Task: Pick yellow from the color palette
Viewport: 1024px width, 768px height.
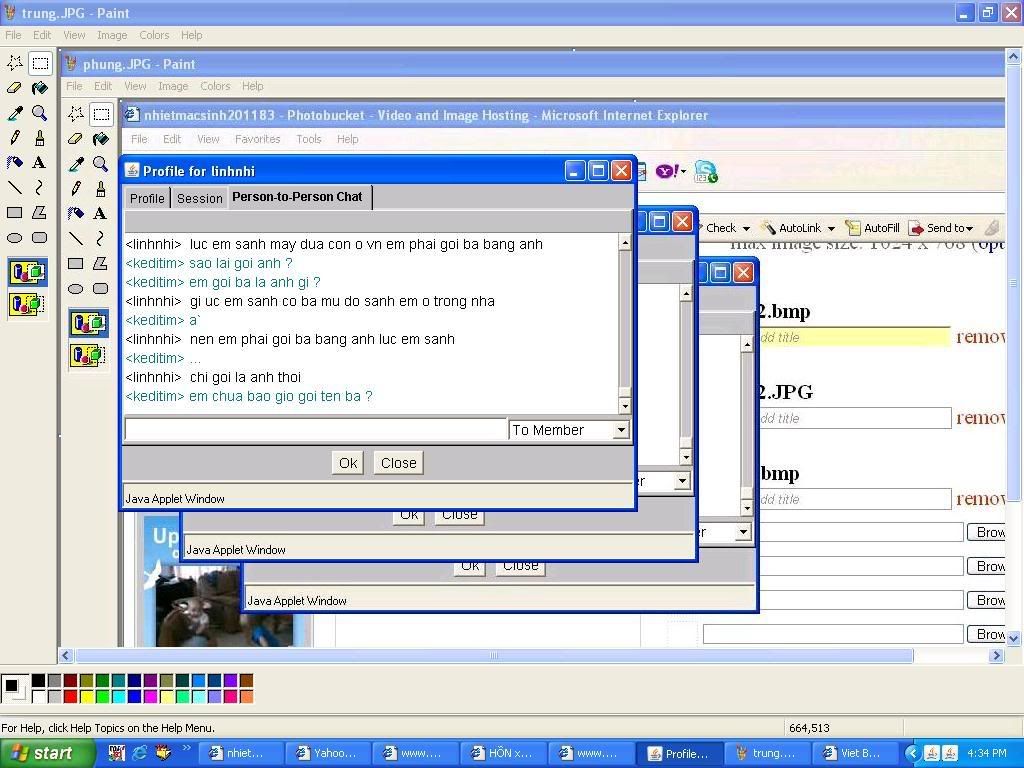Action: 86,697
